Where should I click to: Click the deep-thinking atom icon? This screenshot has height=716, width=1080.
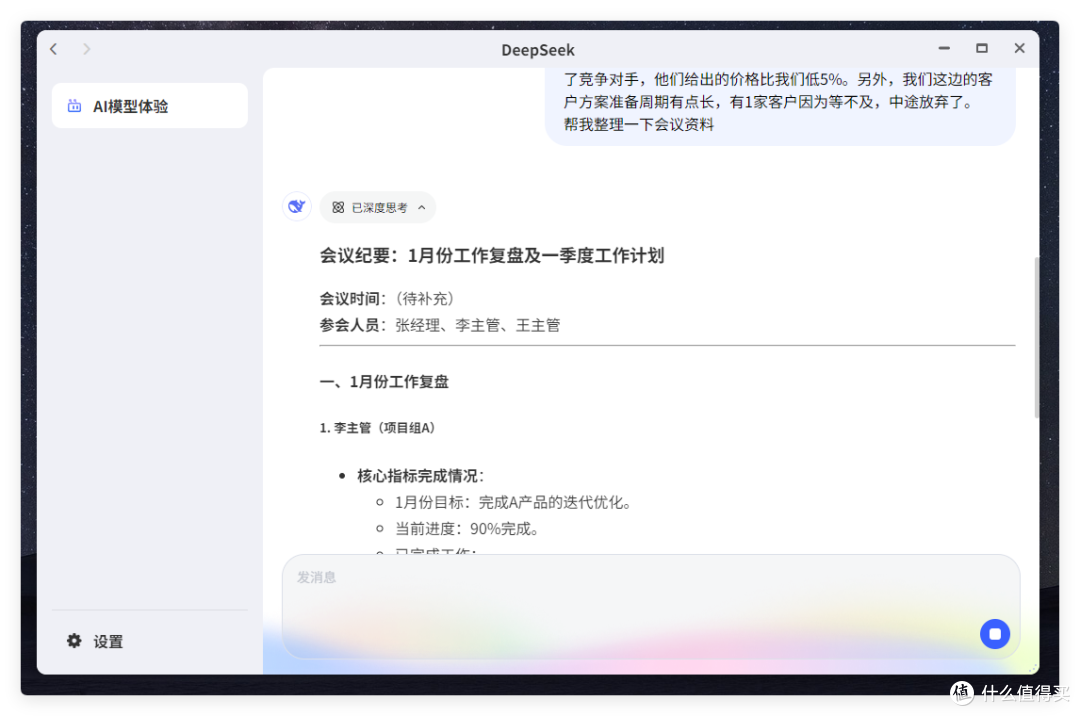coord(338,207)
